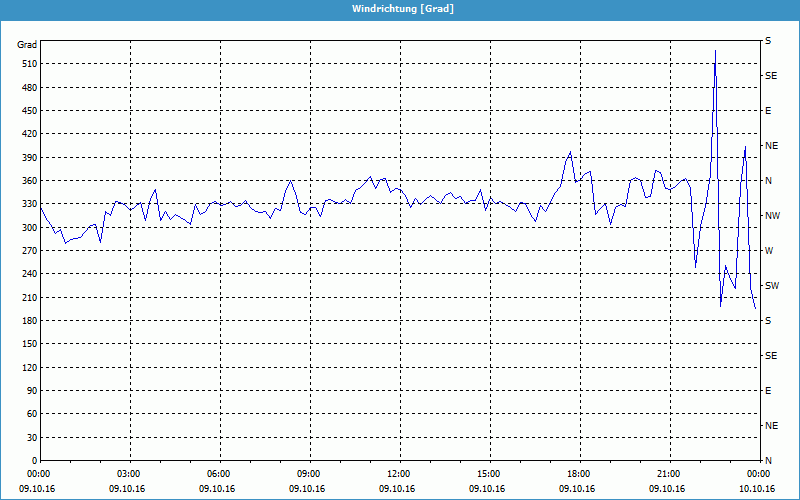Select the 06:00 time axis label
The height and width of the screenshot is (500, 800).
coord(219,474)
